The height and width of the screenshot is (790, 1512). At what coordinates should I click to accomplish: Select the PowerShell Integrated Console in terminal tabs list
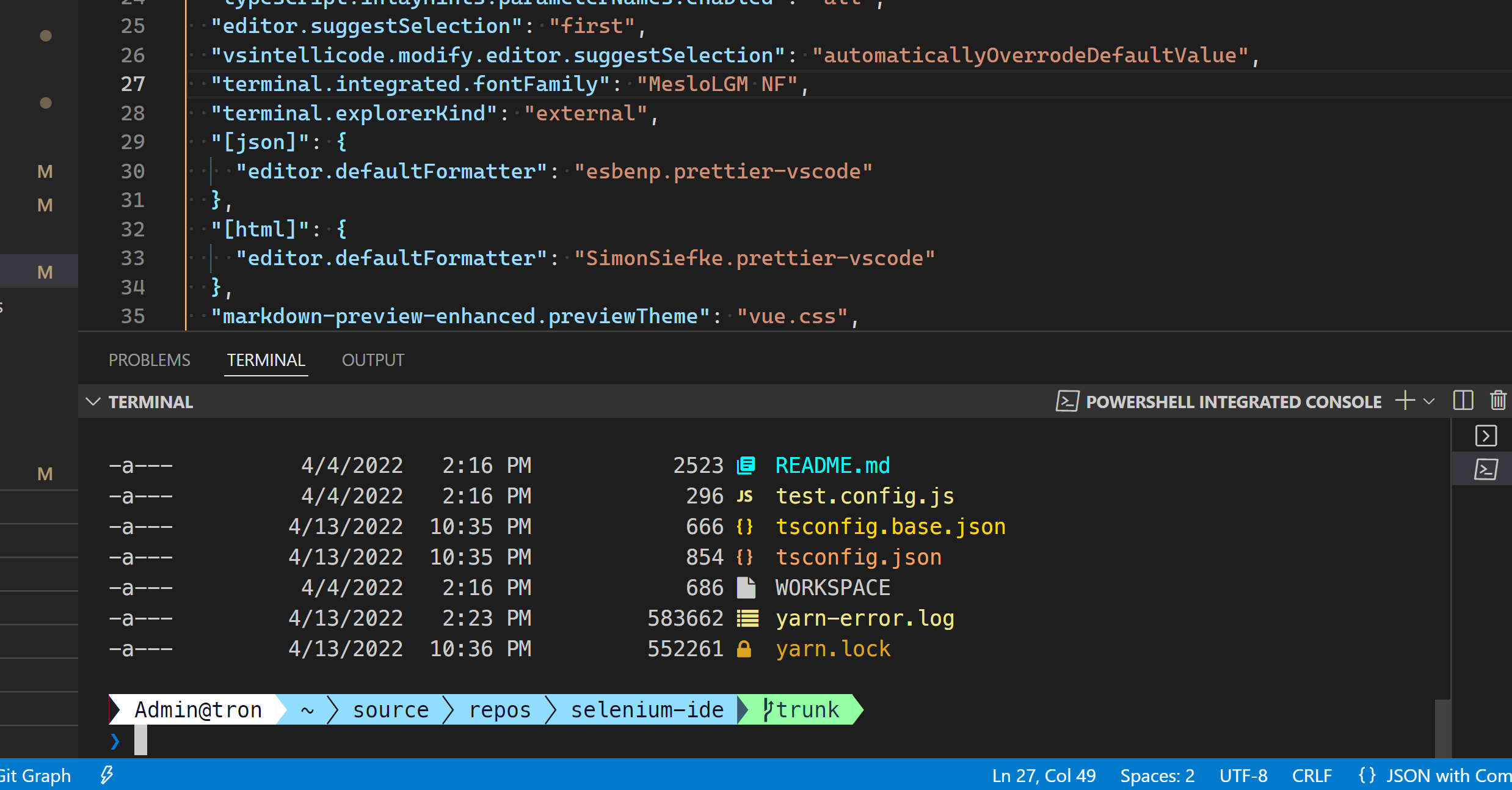(1486, 469)
